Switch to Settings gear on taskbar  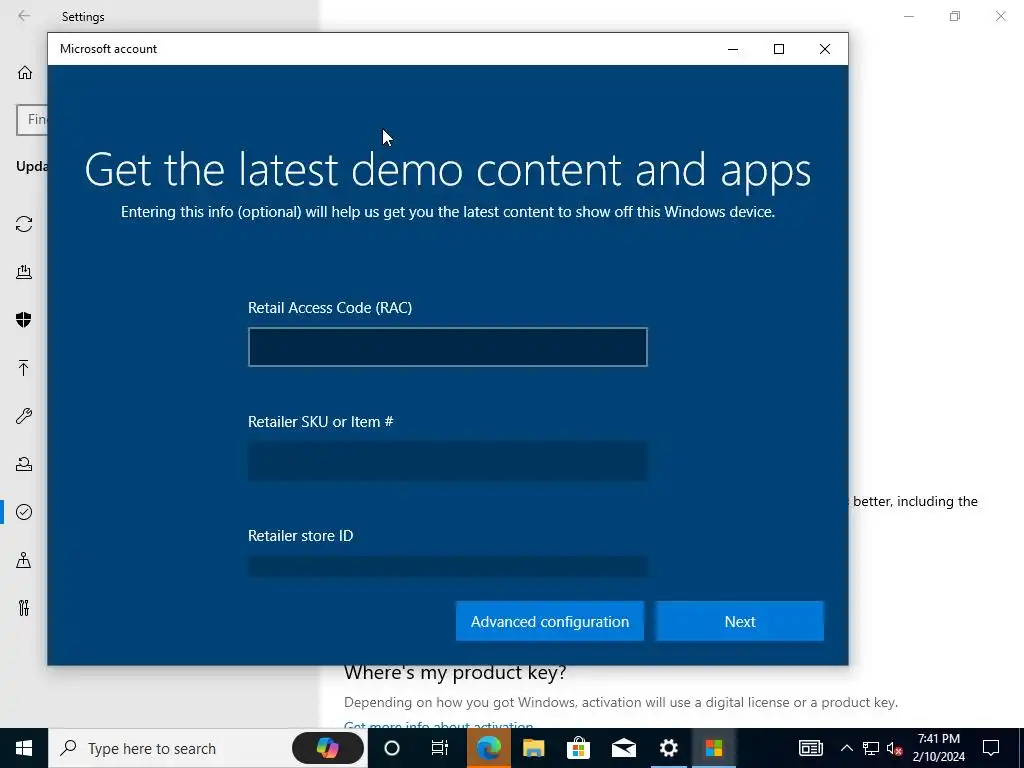[x=669, y=748]
